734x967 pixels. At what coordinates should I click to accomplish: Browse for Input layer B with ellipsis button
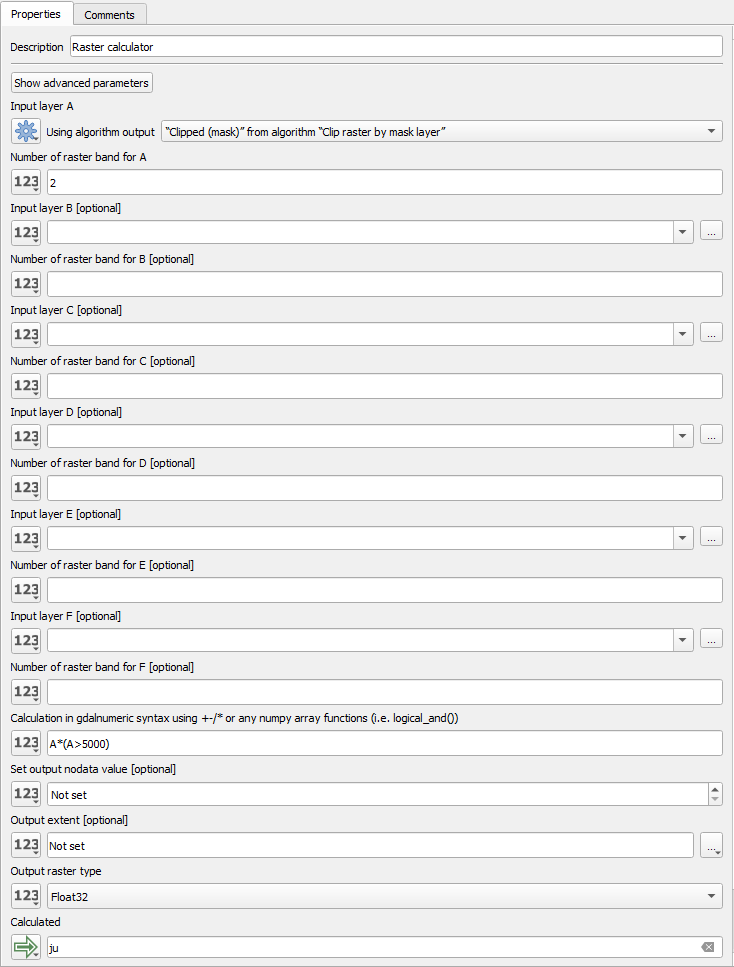(x=711, y=232)
